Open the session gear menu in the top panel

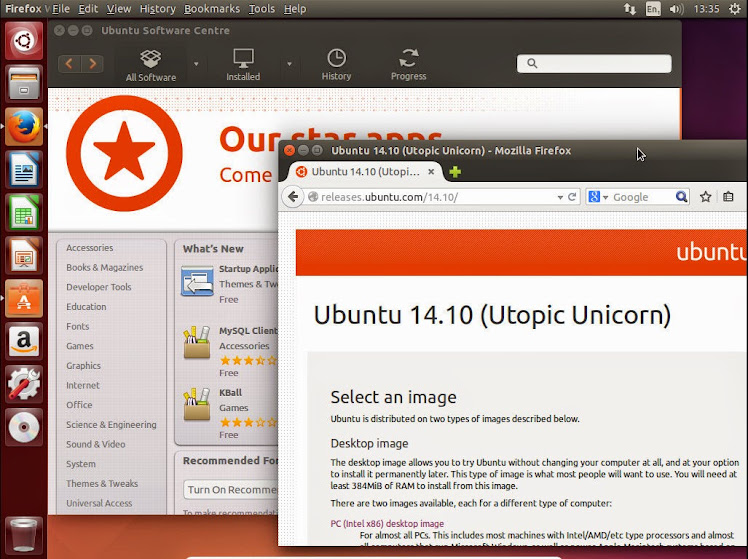click(735, 9)
